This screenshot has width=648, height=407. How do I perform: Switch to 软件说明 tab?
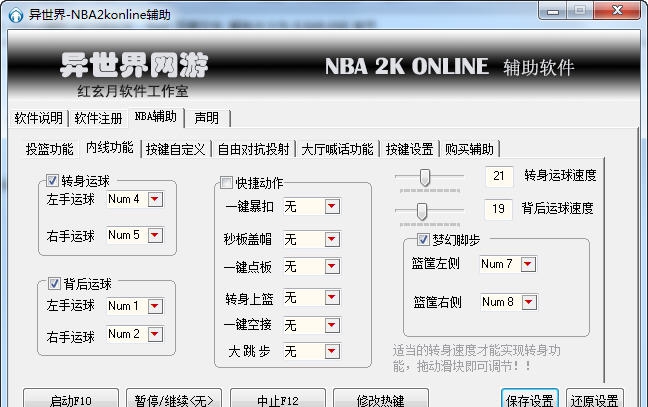coord(38,118)
